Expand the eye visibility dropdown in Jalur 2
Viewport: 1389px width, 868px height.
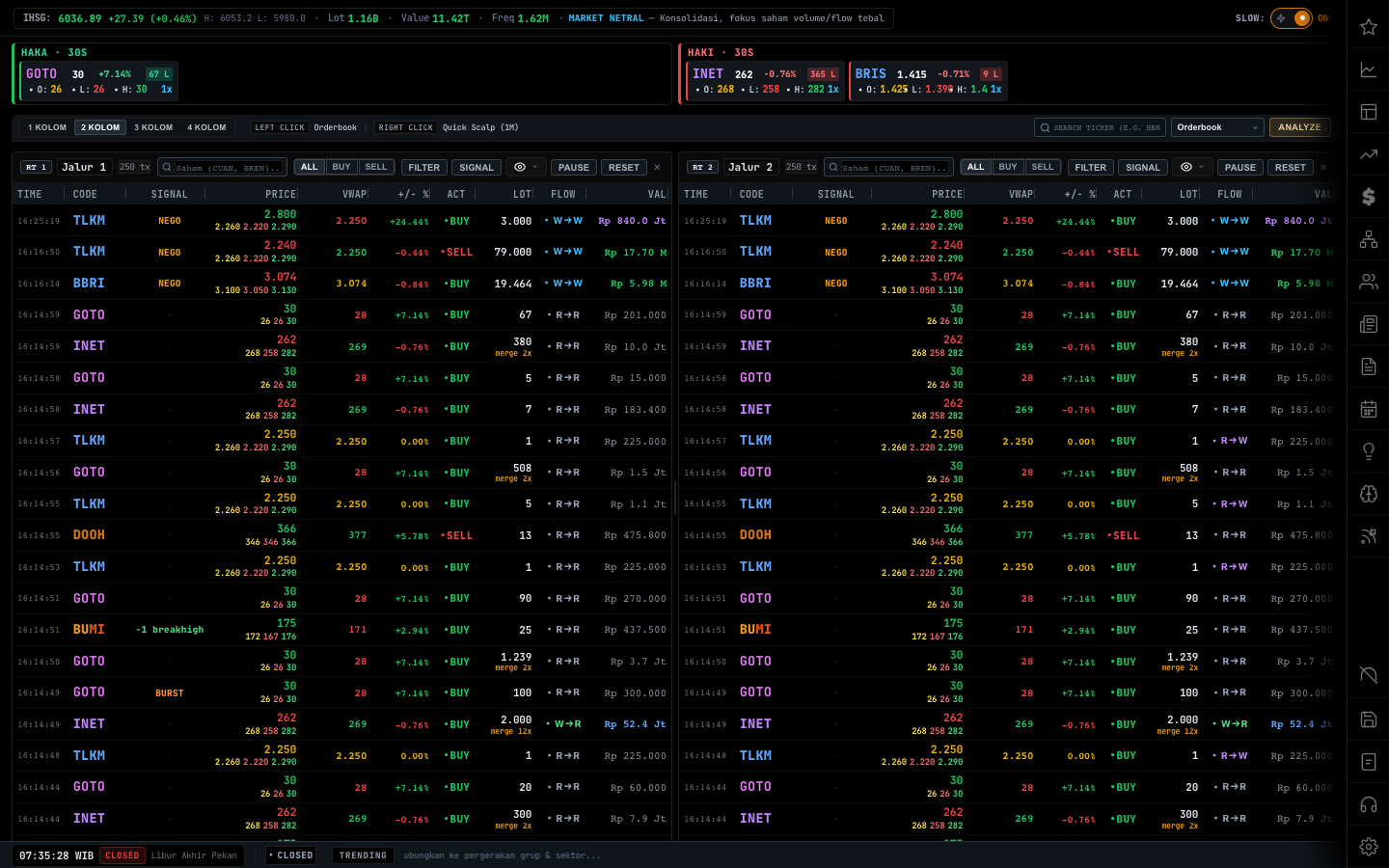coord(1192,167)
